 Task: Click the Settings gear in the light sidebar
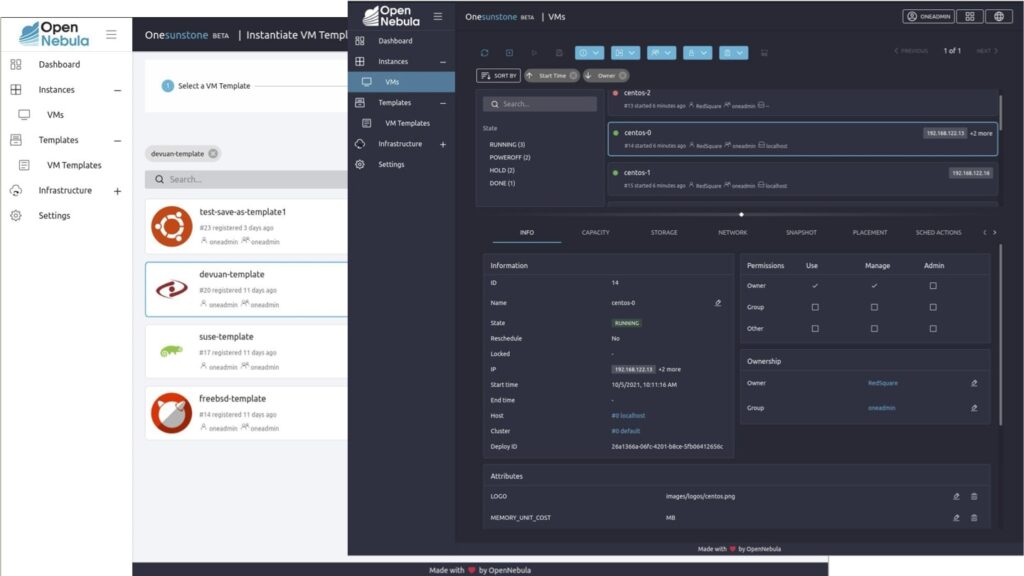(16, 216)
